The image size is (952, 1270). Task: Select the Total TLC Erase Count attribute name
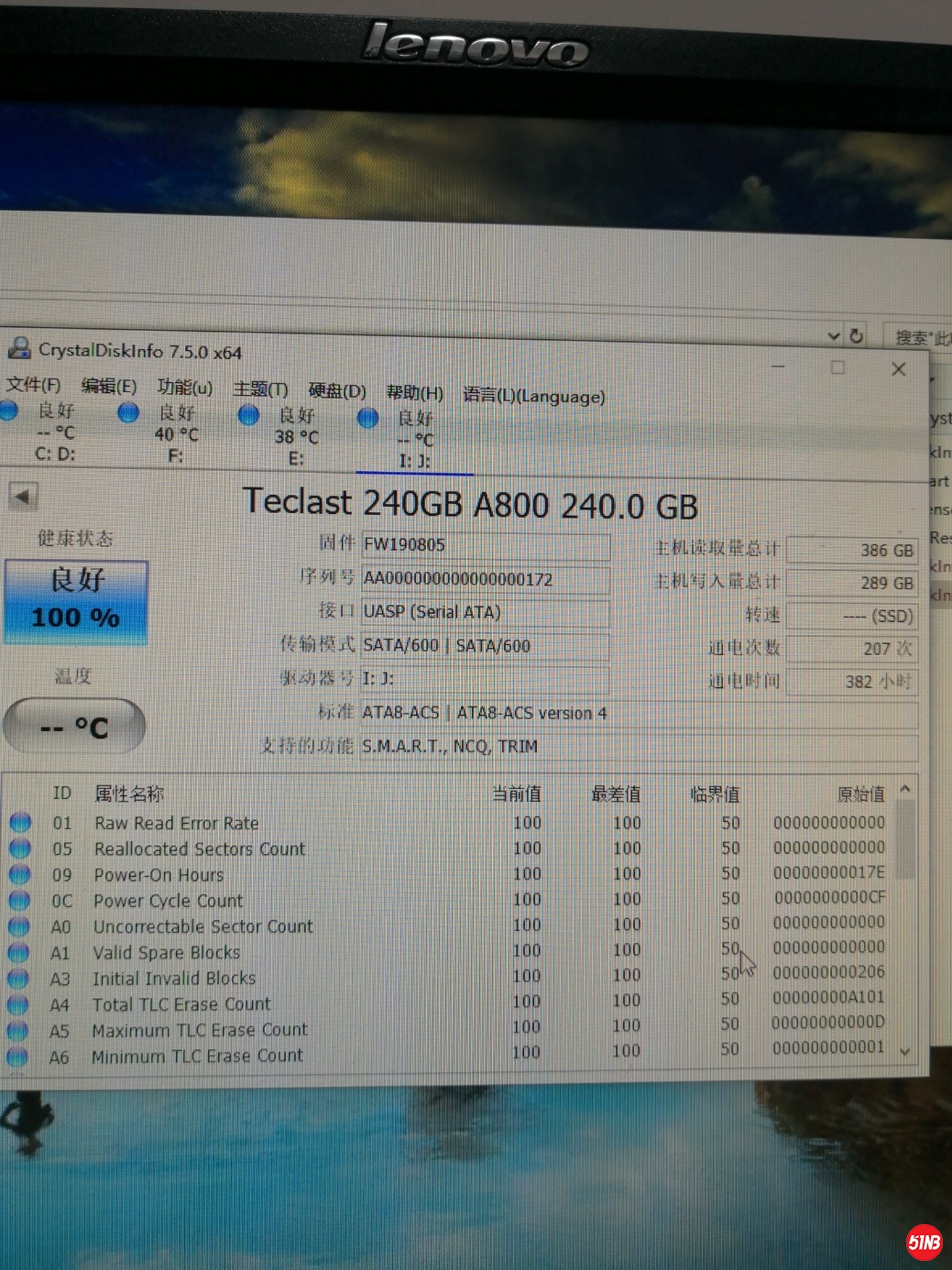click(181, 1004)
